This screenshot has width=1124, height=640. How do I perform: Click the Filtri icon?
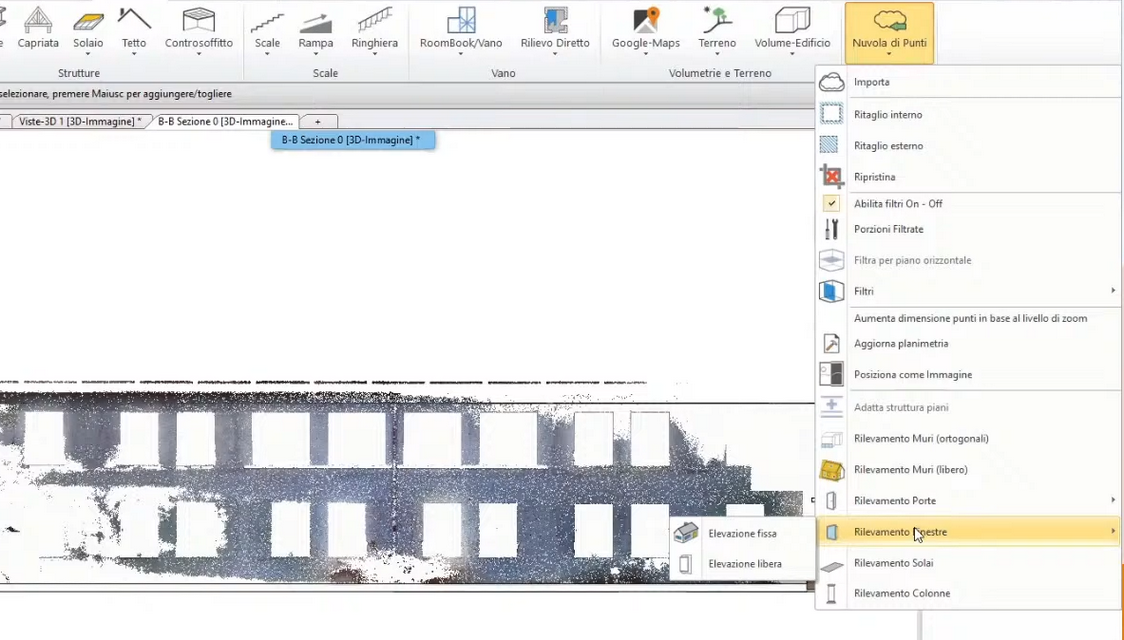(x=832, y=291)
